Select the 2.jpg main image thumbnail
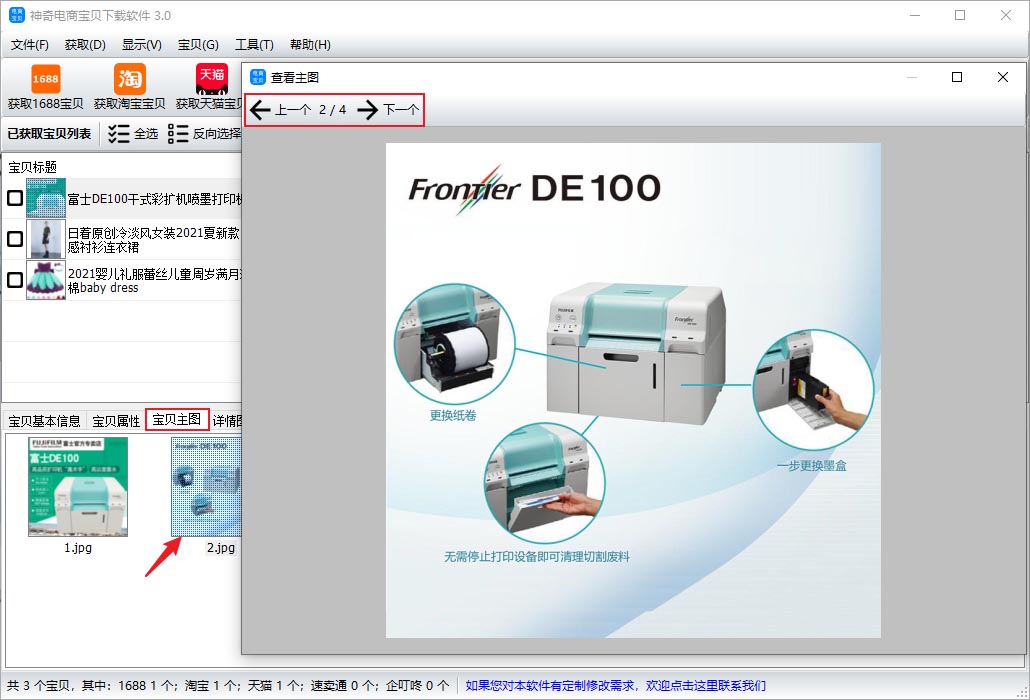 206,487
